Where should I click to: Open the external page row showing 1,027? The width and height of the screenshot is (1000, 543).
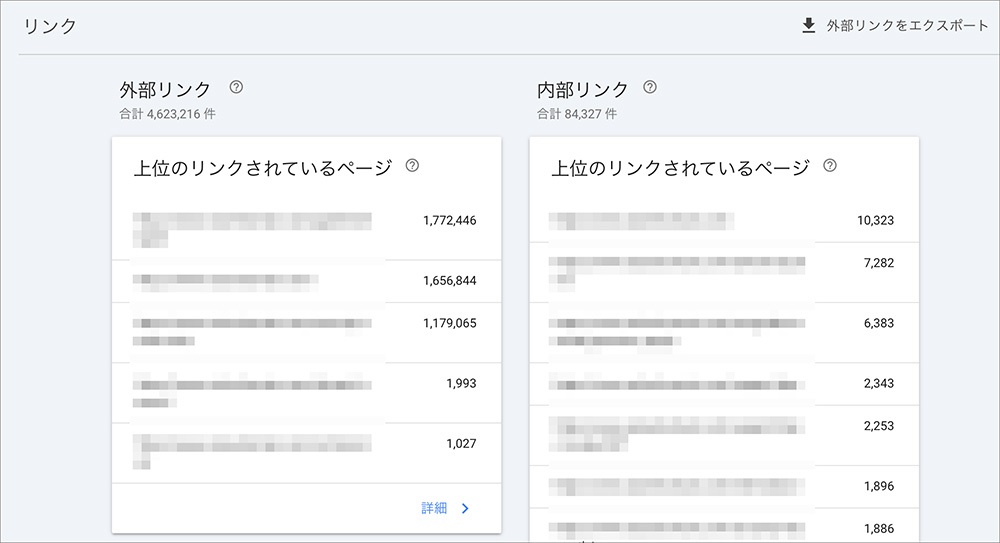[x=306, y=452]
